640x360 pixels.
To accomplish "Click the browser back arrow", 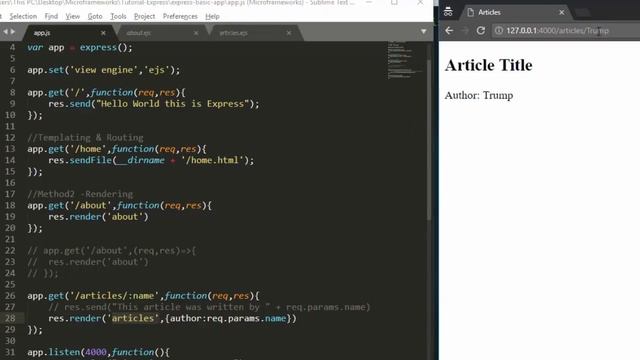I will point(449,31).
